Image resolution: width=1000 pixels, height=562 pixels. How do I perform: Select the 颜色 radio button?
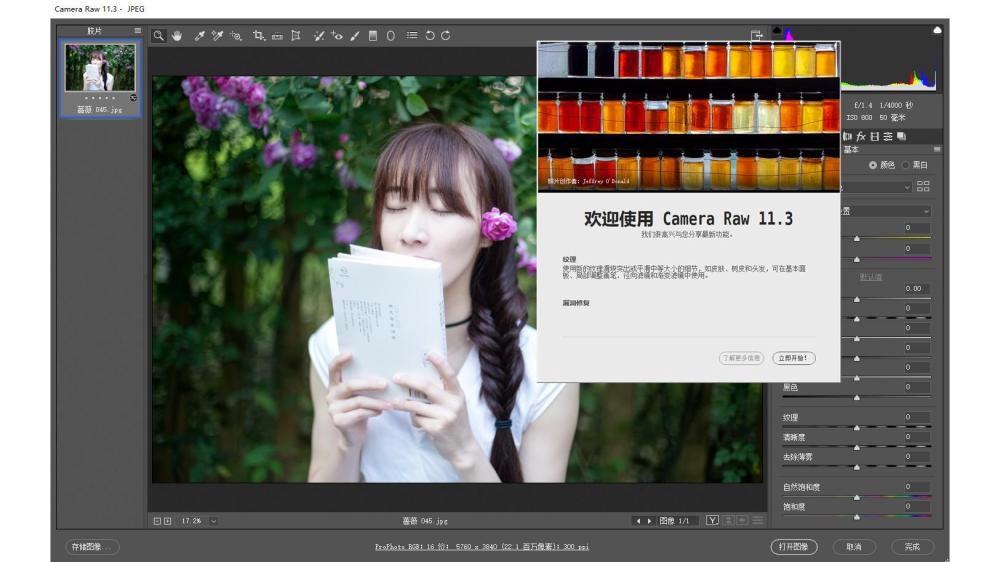(x=872, y=165)
